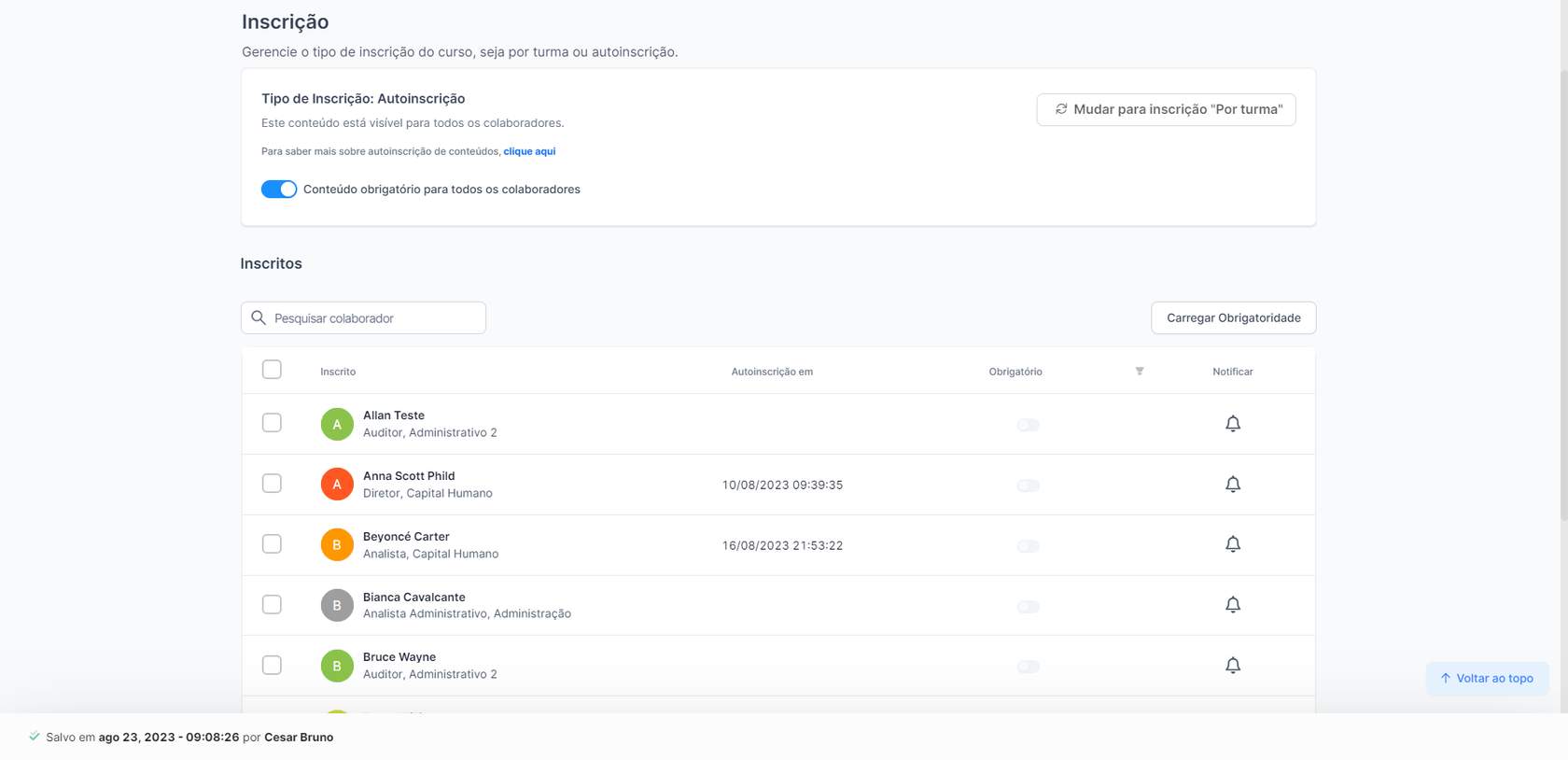Click the Inscrito column header
1568x760 pixels.
338,372
